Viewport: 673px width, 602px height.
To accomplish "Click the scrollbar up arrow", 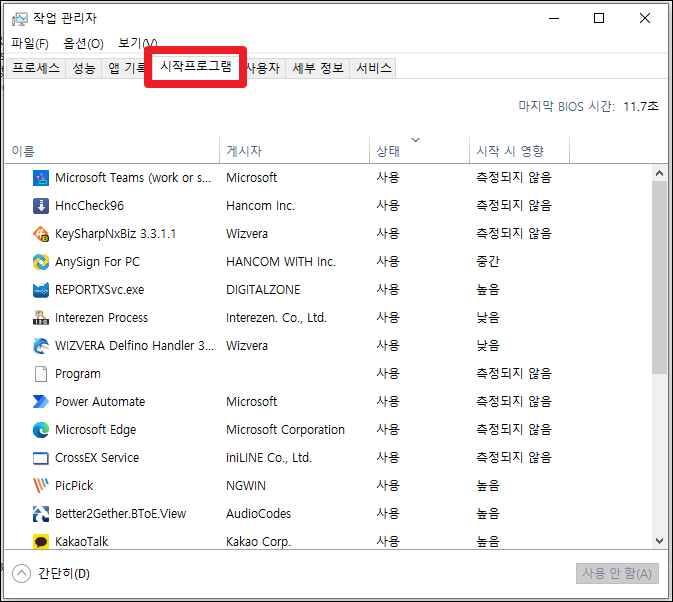I will [660, 173].
